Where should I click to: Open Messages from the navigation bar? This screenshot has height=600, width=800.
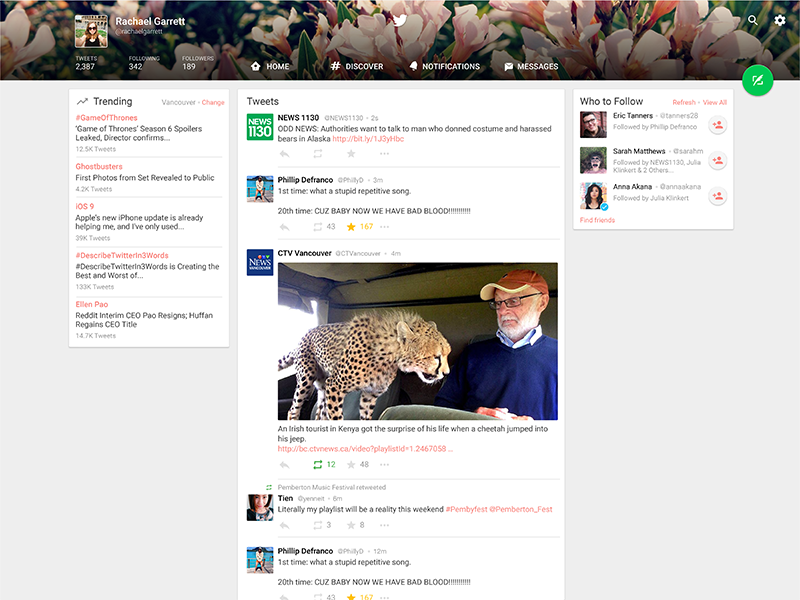click(x=531, y=66)
